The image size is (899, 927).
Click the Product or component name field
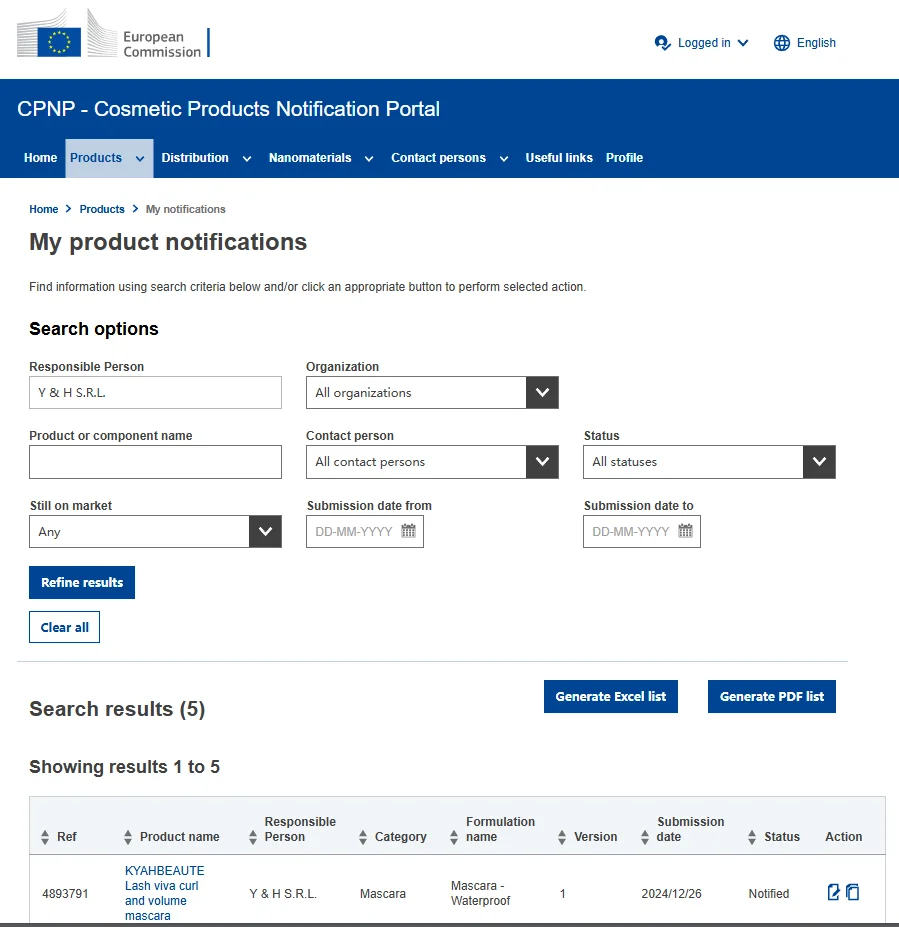(x=155, y=462)
